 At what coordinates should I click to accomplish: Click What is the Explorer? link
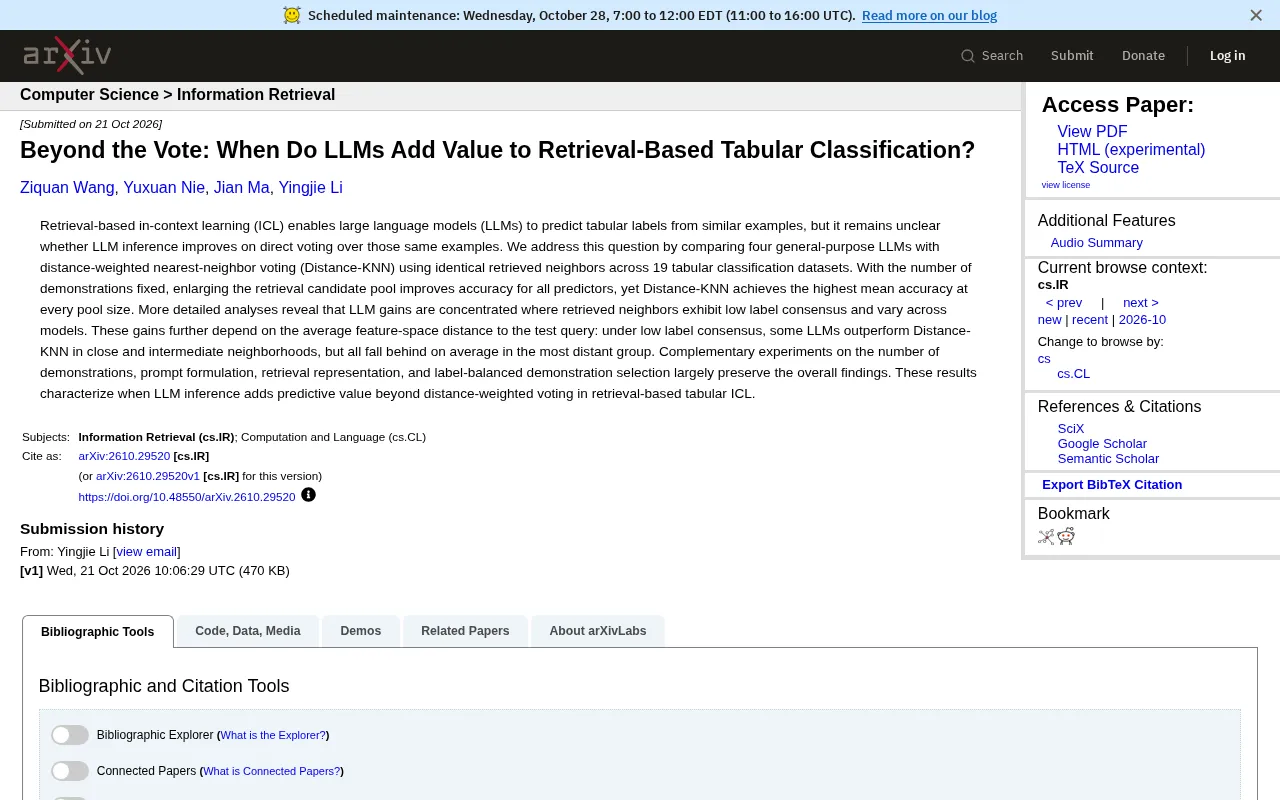(273, 735)
